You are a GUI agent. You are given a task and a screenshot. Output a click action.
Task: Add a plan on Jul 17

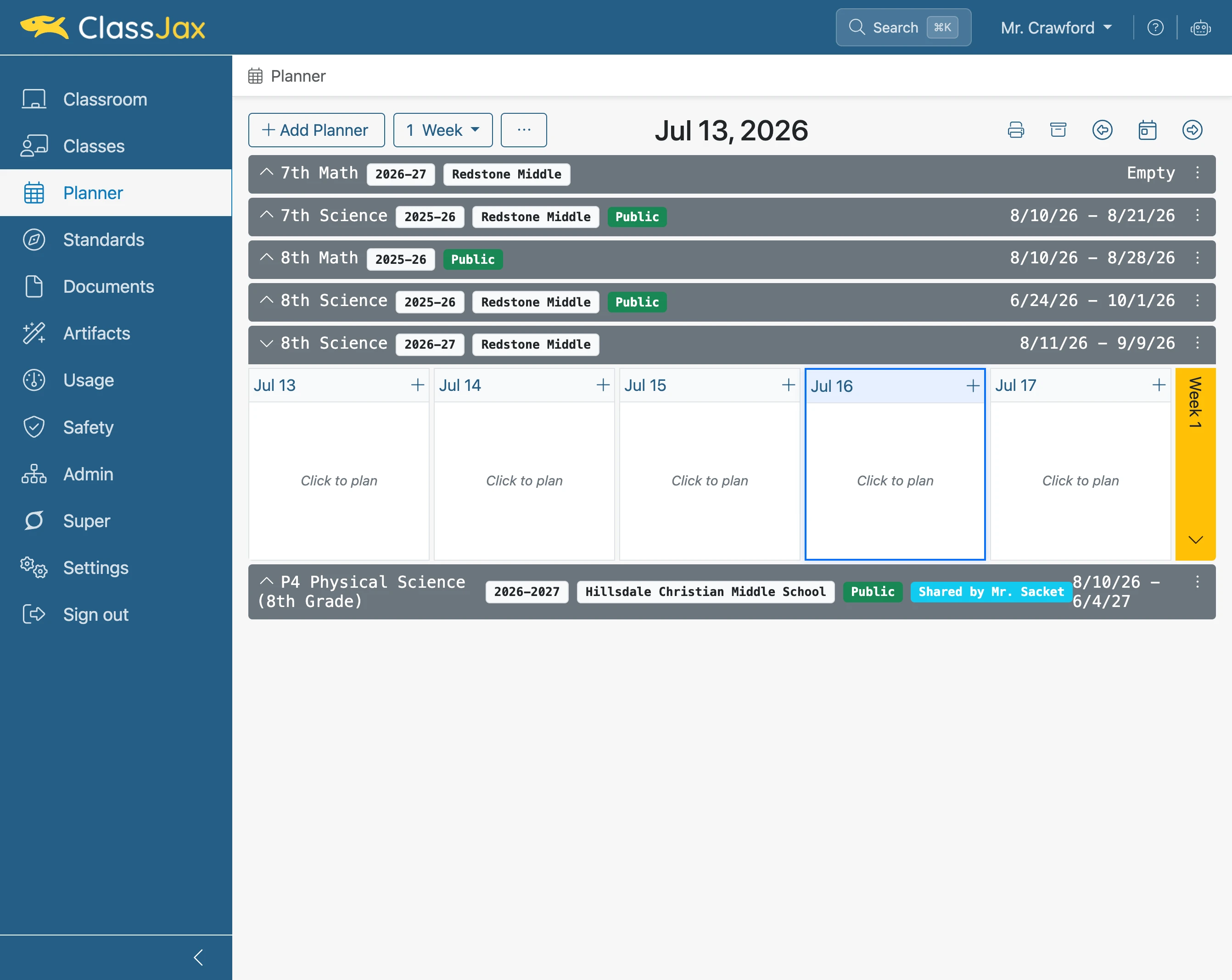tap(1159, 385)
